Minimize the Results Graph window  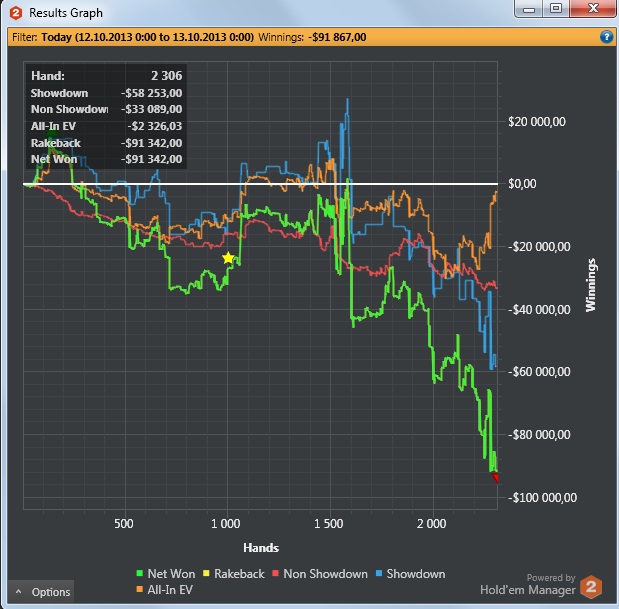coord(529,8)
